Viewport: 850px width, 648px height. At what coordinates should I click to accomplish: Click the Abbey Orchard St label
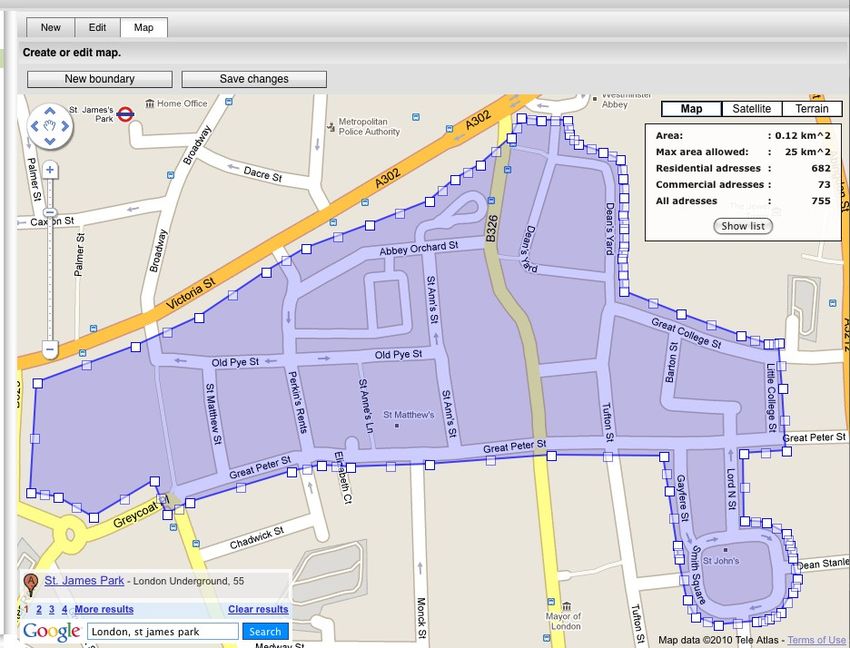[x=418, y=248]
